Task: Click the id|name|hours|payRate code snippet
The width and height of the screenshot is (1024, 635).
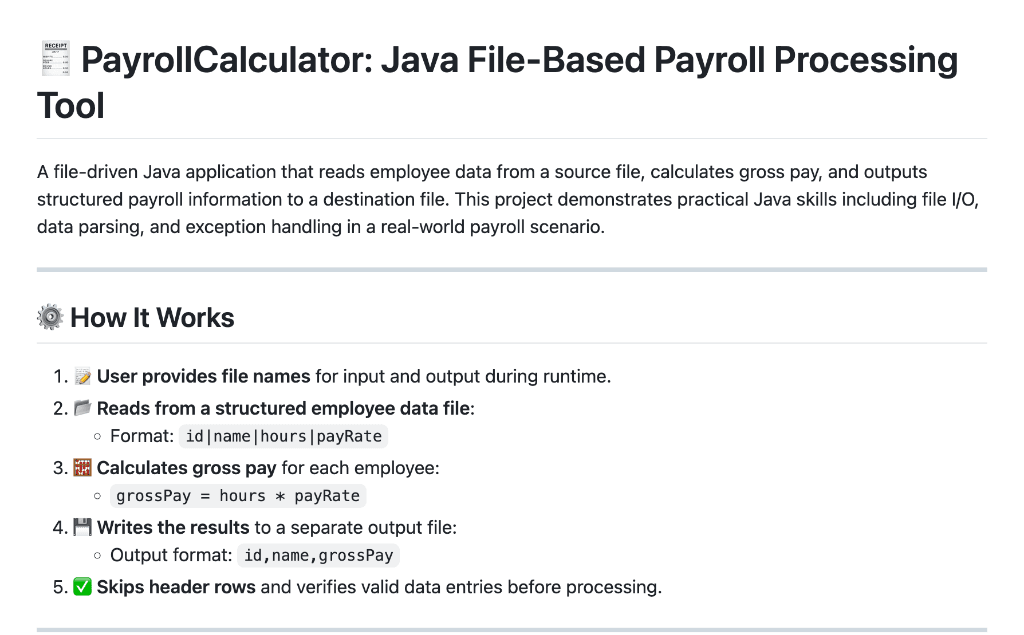Action: click(x=285, y=437)
